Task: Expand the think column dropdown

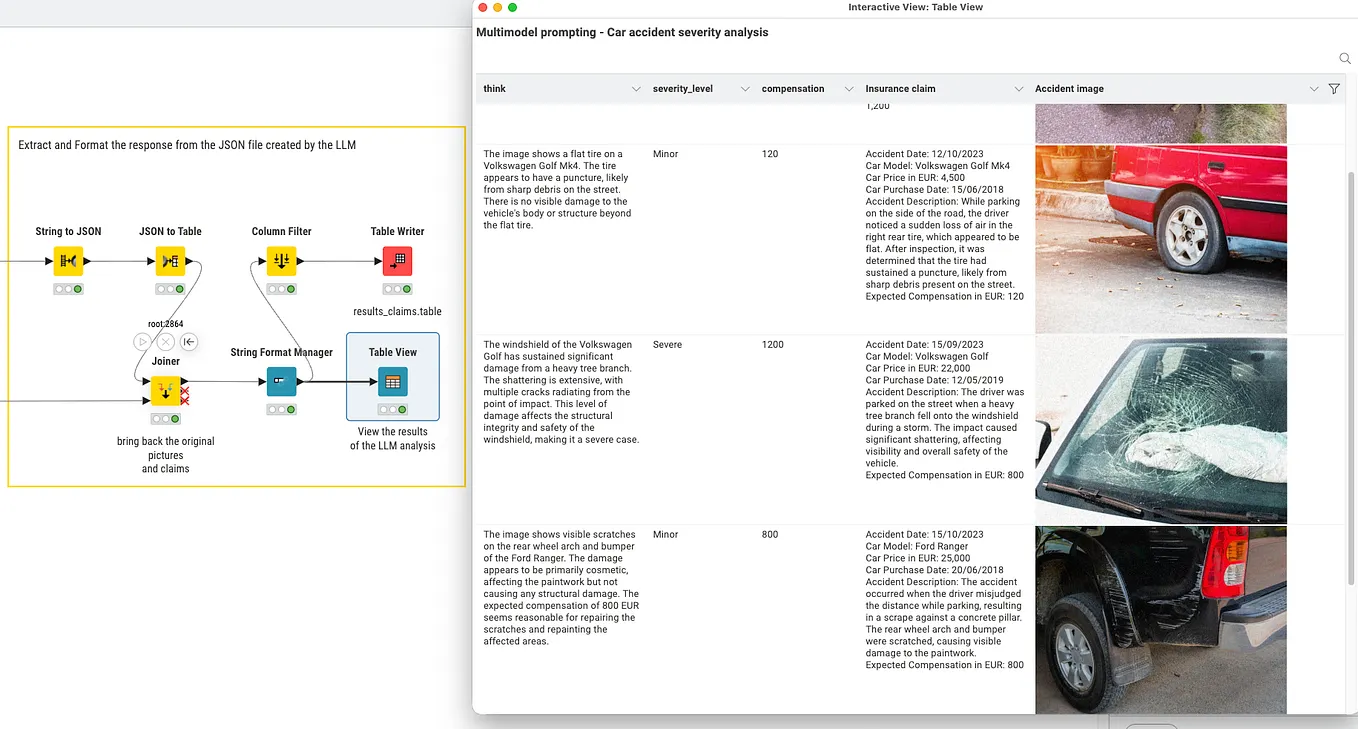Action: pyautogui.click(x=636, y=89)
